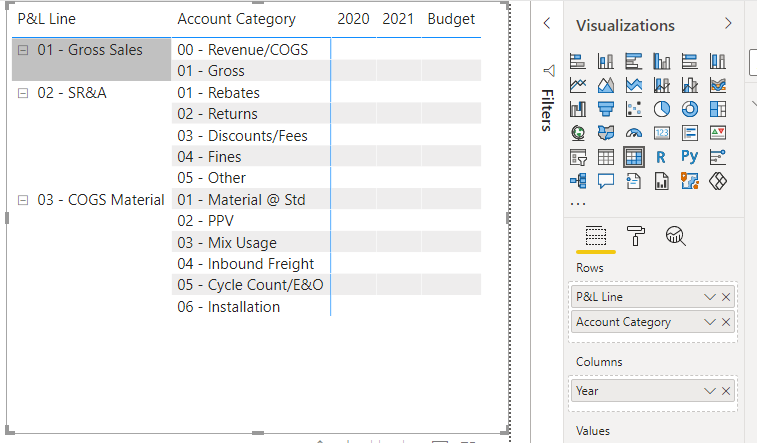Click the 2021 column header
Image resolution: width=757 pixels, height=443 pixels.
(398, 19)
